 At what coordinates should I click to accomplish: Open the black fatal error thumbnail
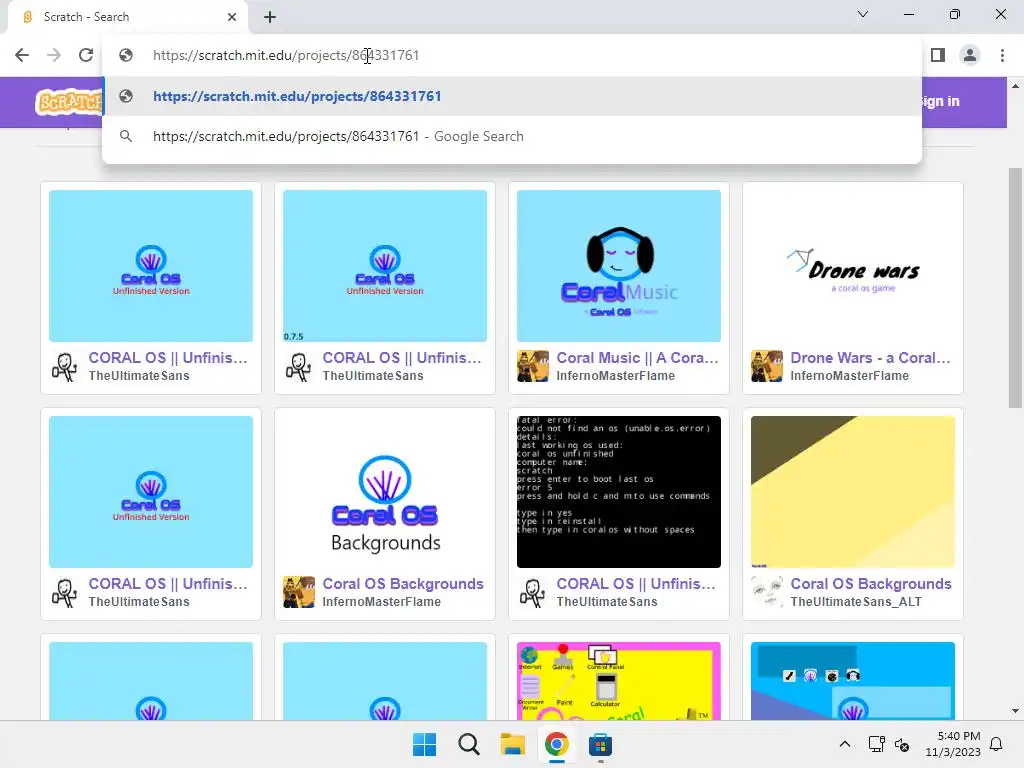click(618, 492)
